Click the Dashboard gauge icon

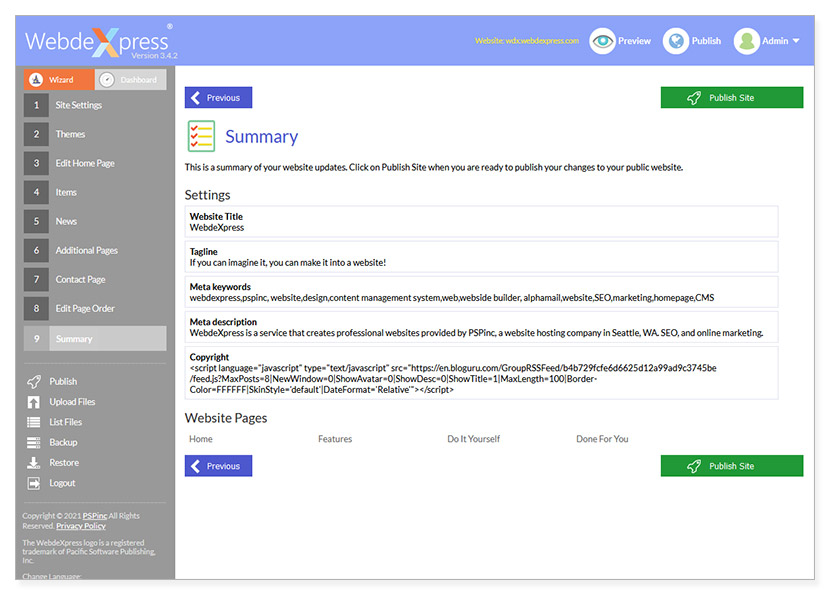point(107,79)
